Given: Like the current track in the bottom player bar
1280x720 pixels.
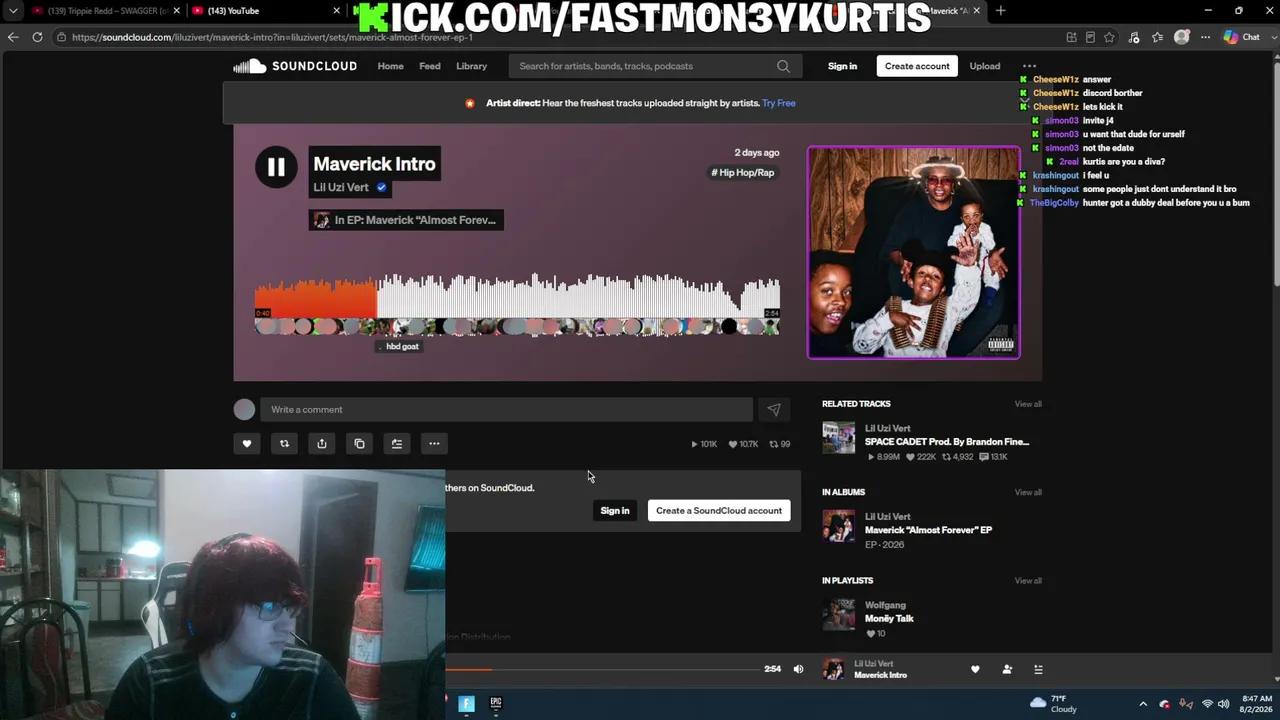Looking at the screenshot, I should (x=975, y=669).
